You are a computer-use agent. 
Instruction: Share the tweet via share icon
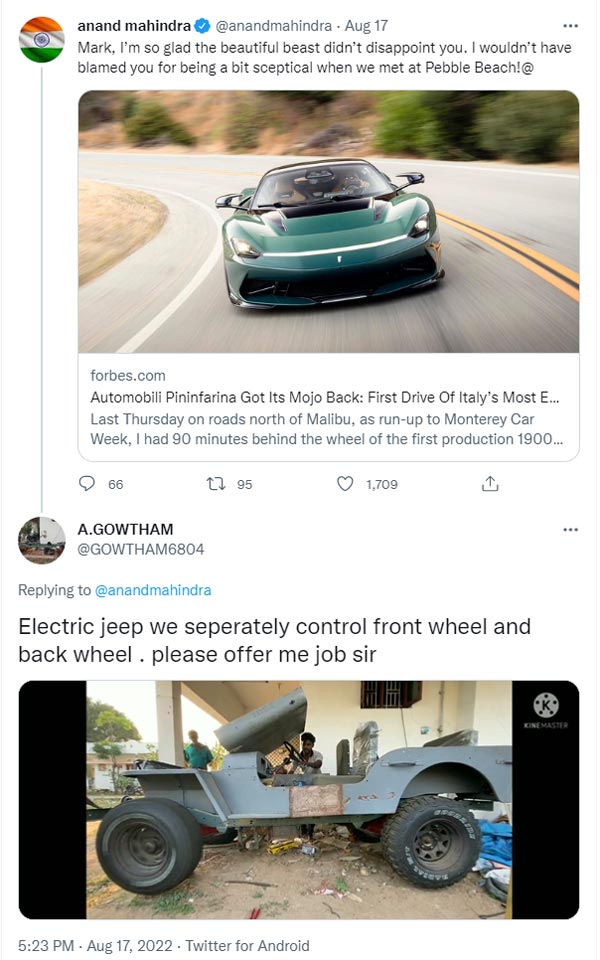pyautogui.click(x=490, y=484)
